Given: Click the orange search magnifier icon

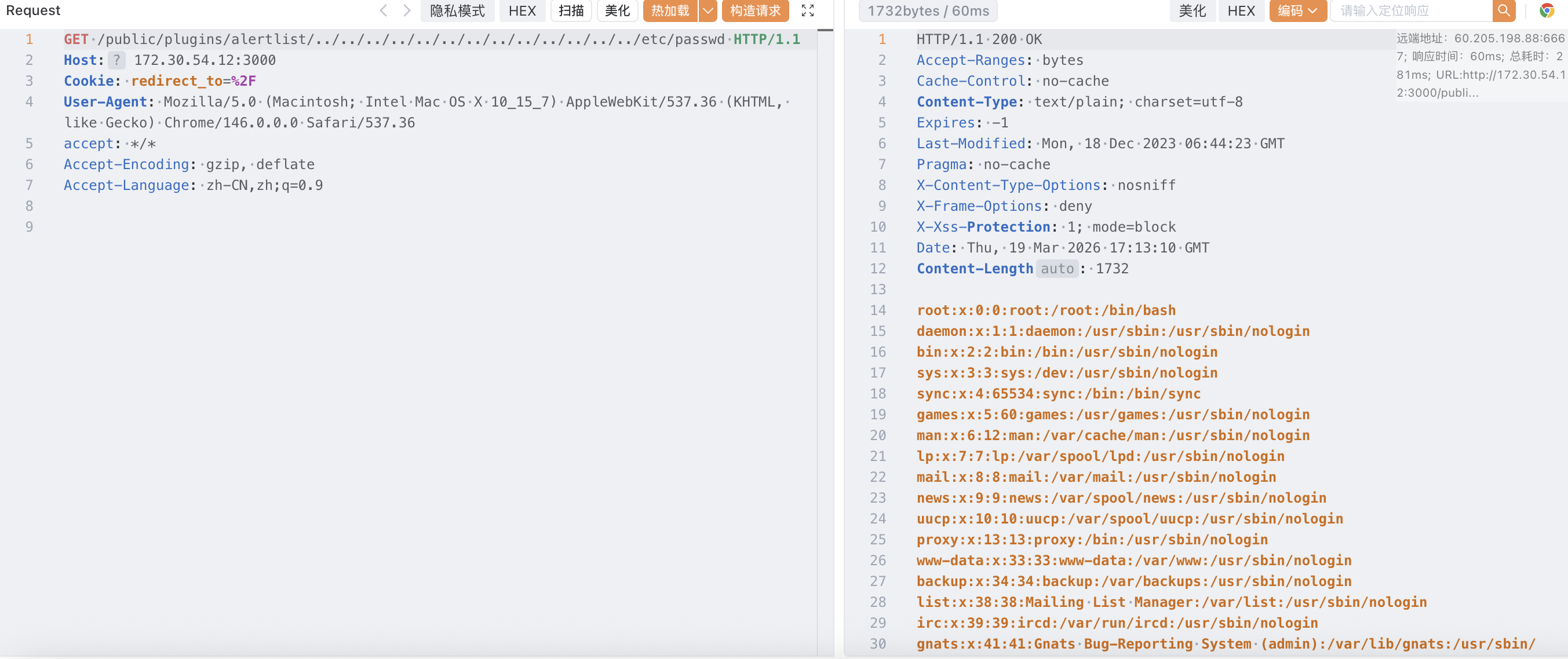Looking at the screenshot, I should tap(1503, 10).
